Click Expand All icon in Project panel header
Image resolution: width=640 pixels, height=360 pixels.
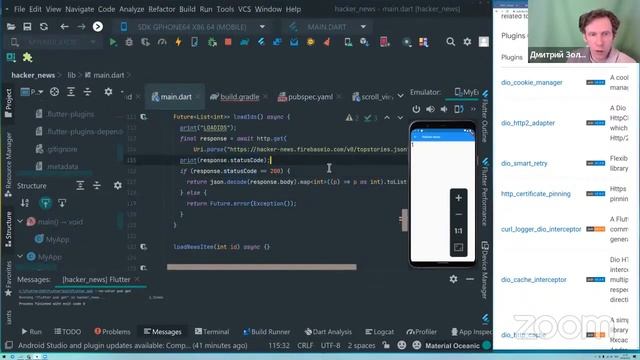point(71,92)
